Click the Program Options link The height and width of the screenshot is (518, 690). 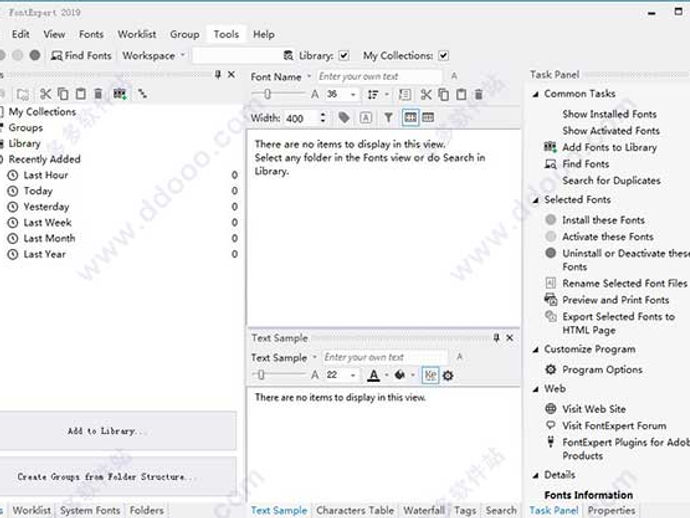coord(602,370)
